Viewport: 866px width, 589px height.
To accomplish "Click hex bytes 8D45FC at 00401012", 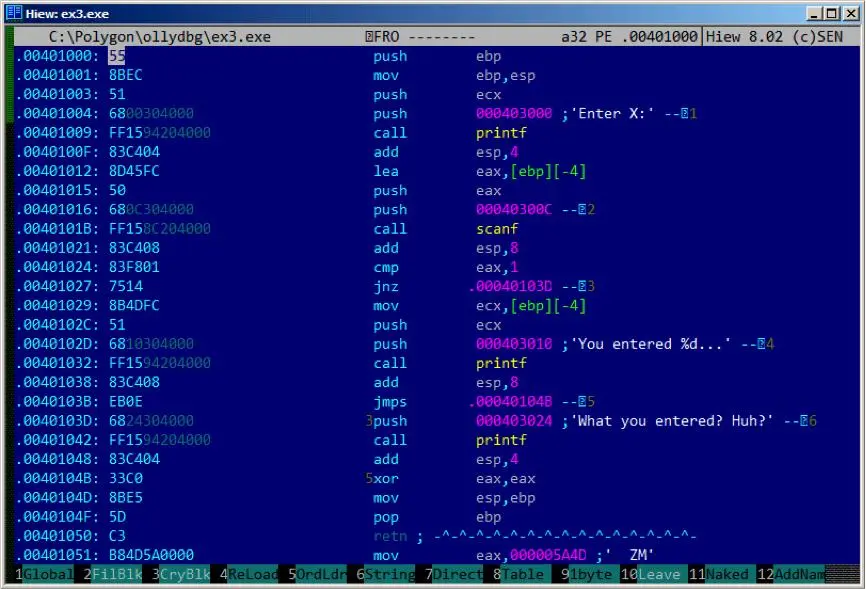I will (x=134, y=171).
